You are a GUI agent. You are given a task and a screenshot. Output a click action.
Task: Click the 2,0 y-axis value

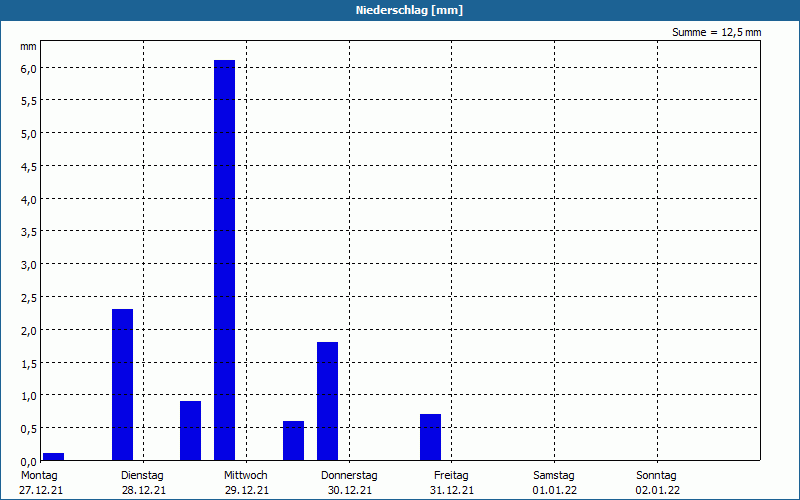coord(29,331)
